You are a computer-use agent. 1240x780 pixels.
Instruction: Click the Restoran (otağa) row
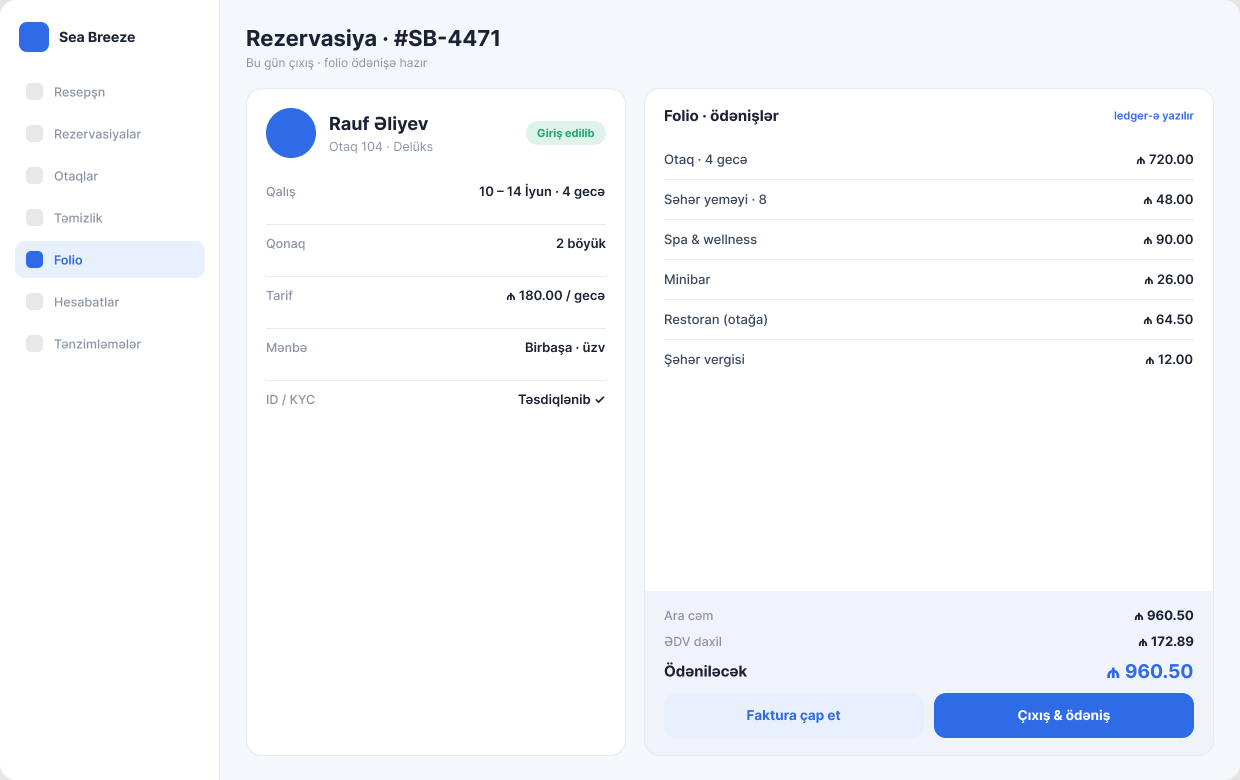click(929, 320)
